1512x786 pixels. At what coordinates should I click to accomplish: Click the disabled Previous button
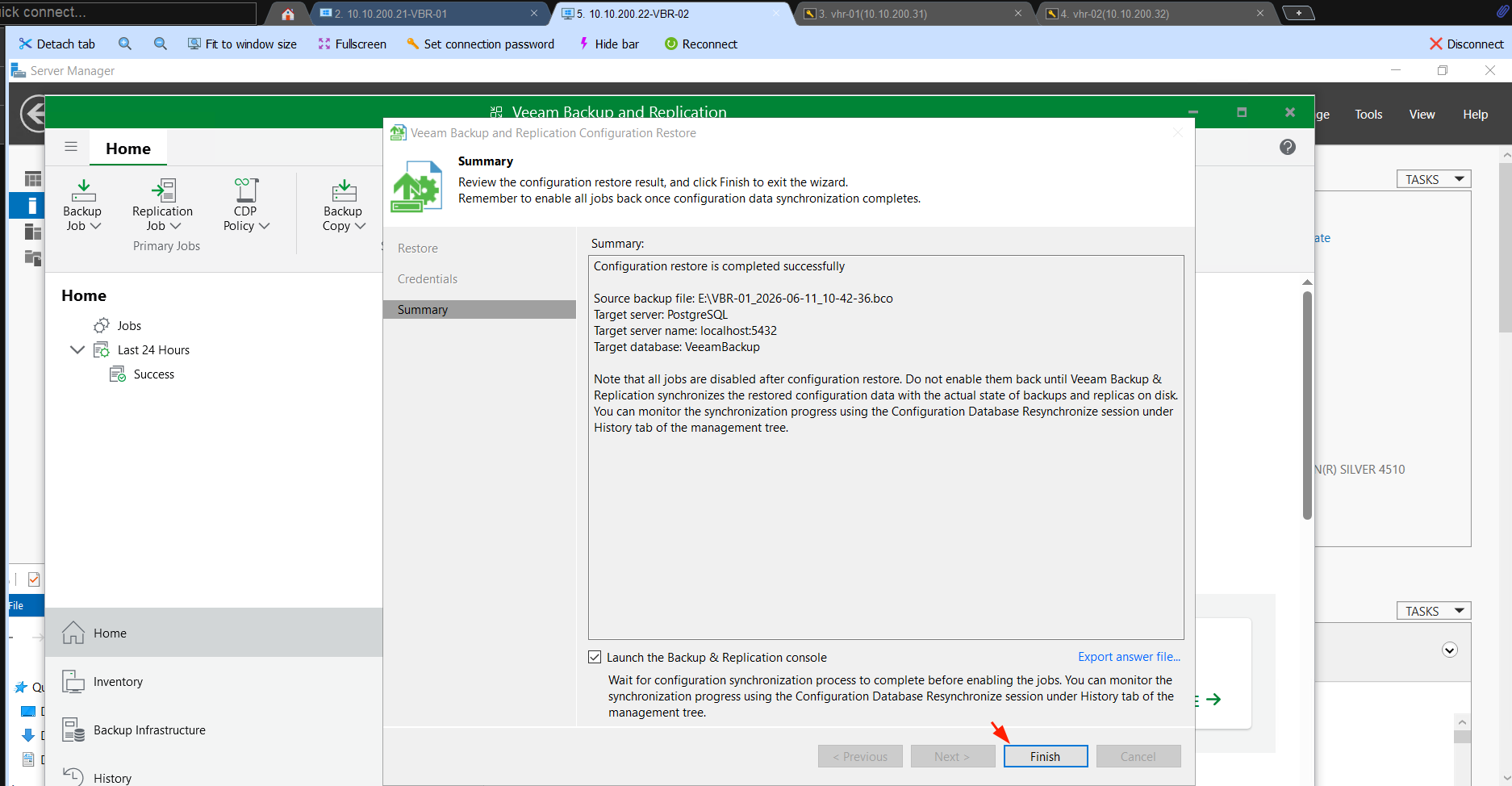860,756
